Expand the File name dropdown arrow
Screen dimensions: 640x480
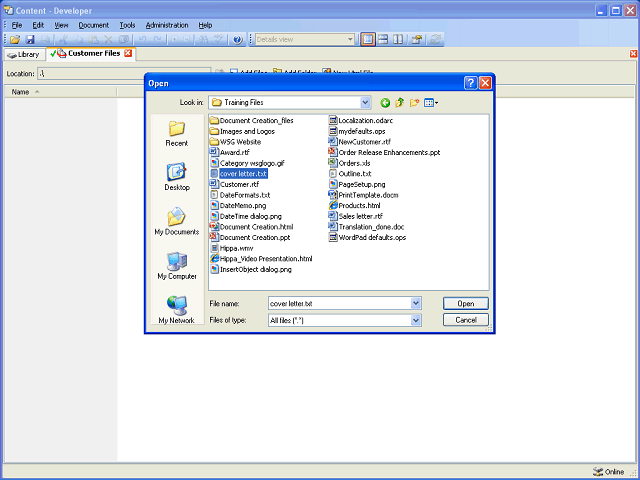tap(416, 303)
